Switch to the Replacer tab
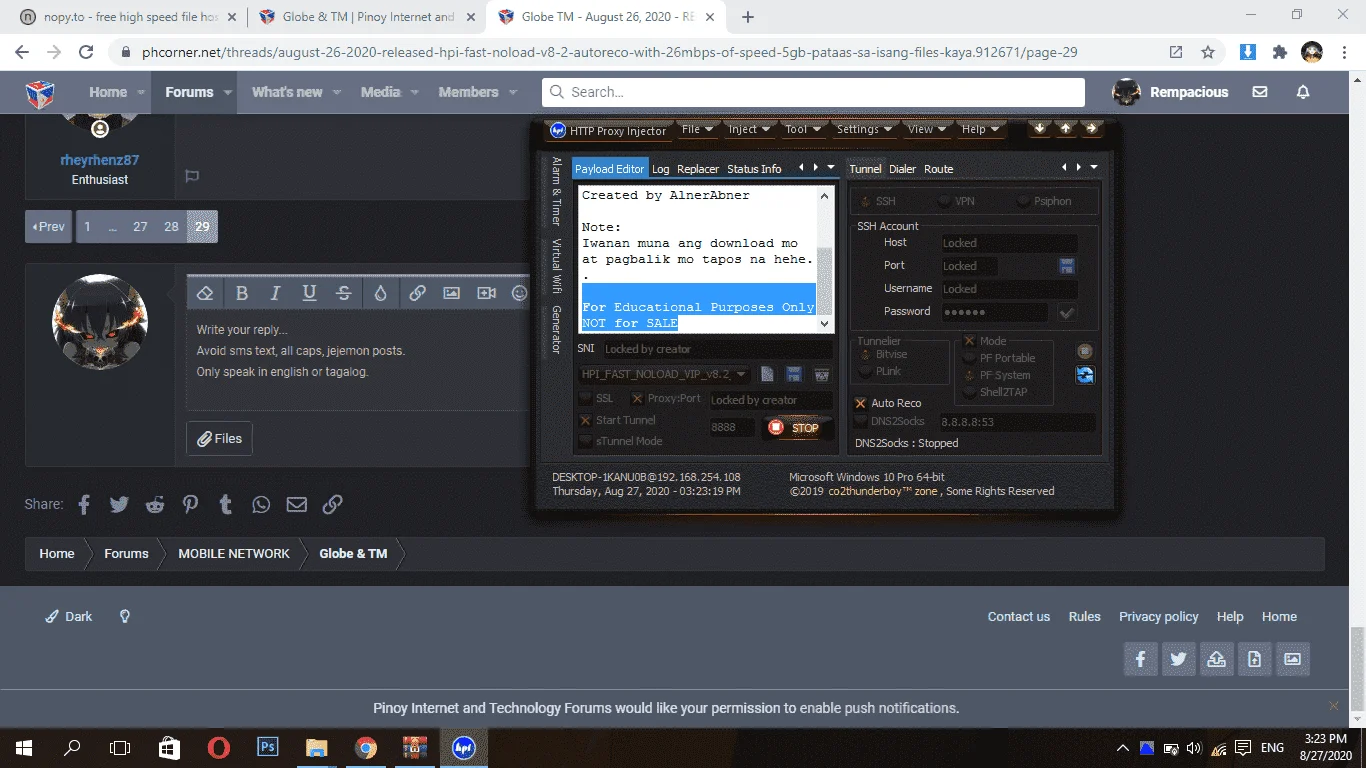 tap(698, 169)
